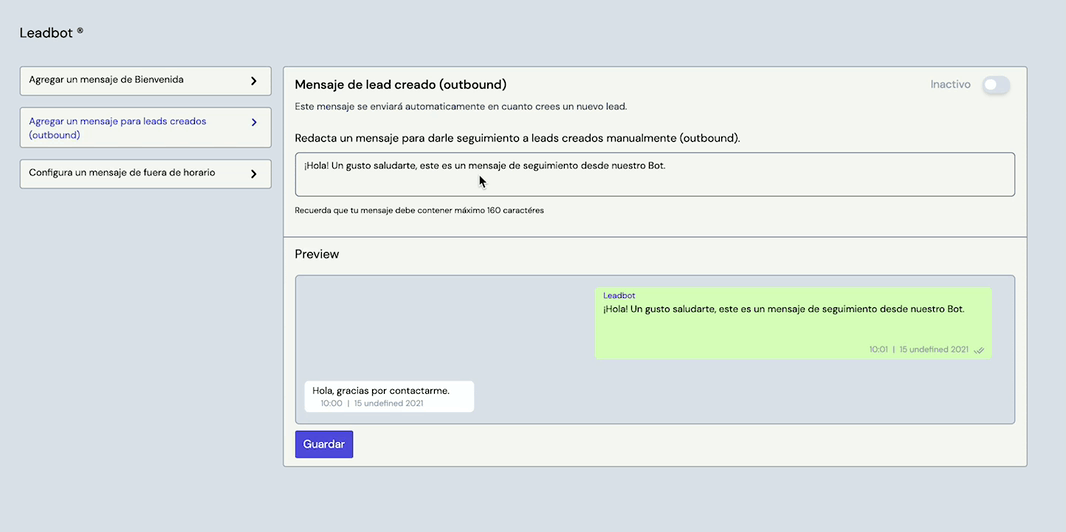Click chevron beside fuera de horario
This screenshot has height=532, width=1066.
pos(254,173)
